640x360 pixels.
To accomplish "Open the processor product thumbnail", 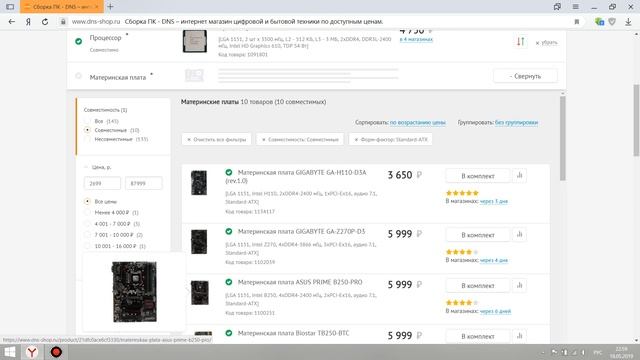I will [x=195, y=41].
